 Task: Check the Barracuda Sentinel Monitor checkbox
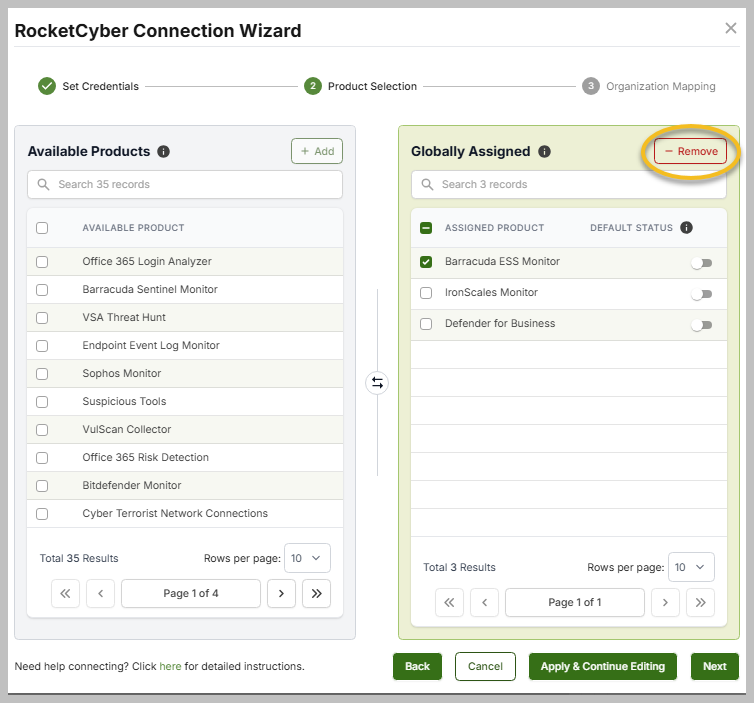[42, 290]
